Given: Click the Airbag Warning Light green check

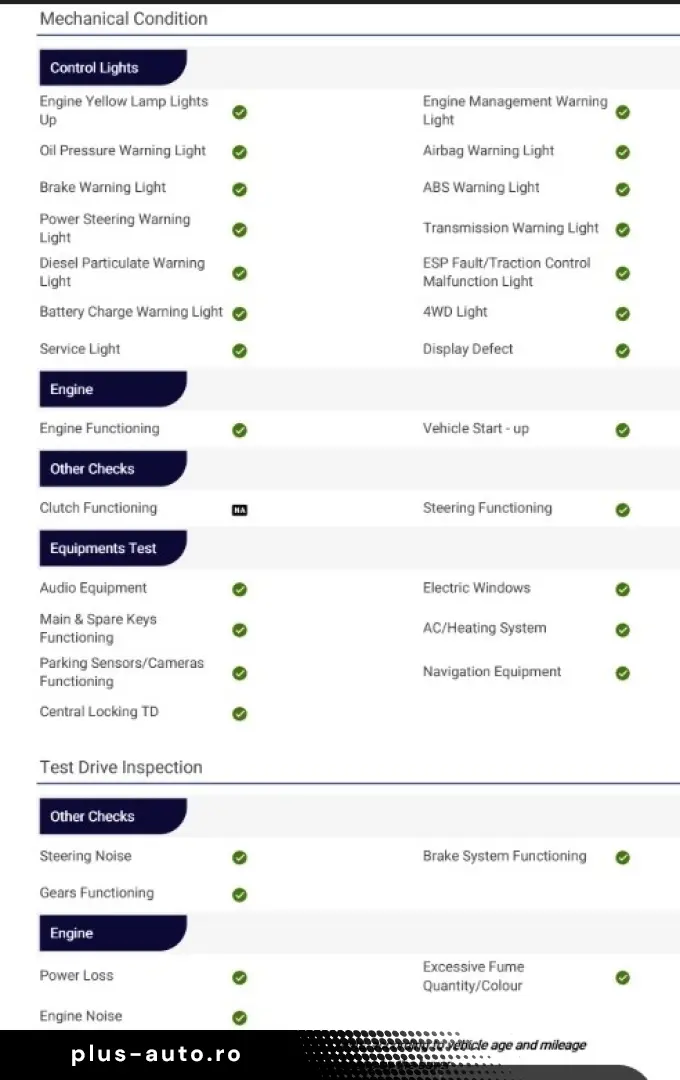Looking at the screenshot, I should click(623, 152).
